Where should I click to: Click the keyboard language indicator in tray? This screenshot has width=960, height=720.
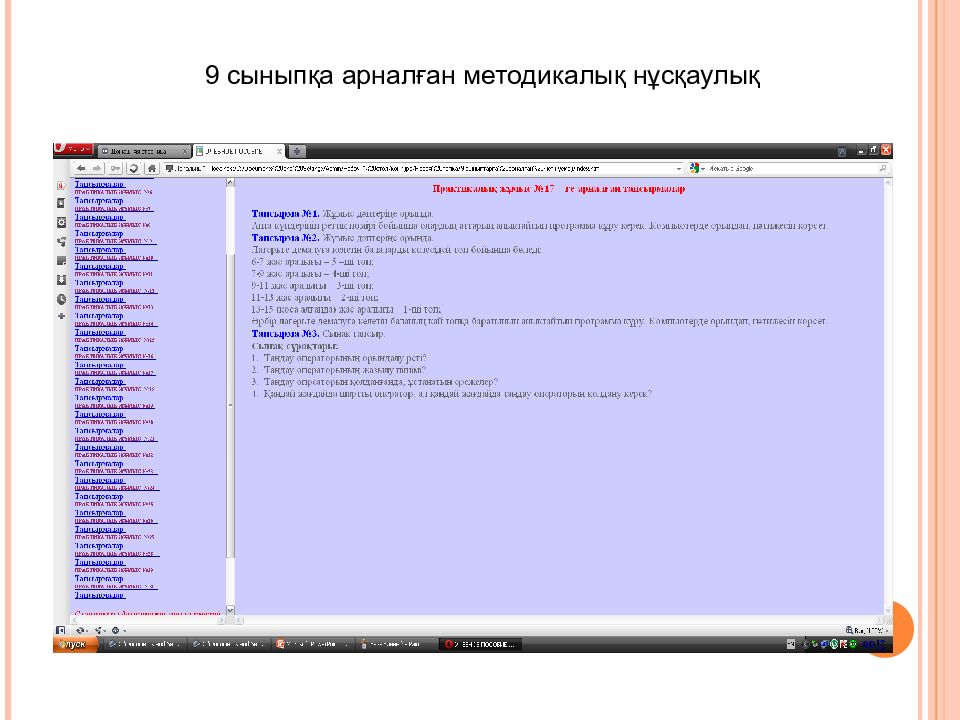(791, 644)
